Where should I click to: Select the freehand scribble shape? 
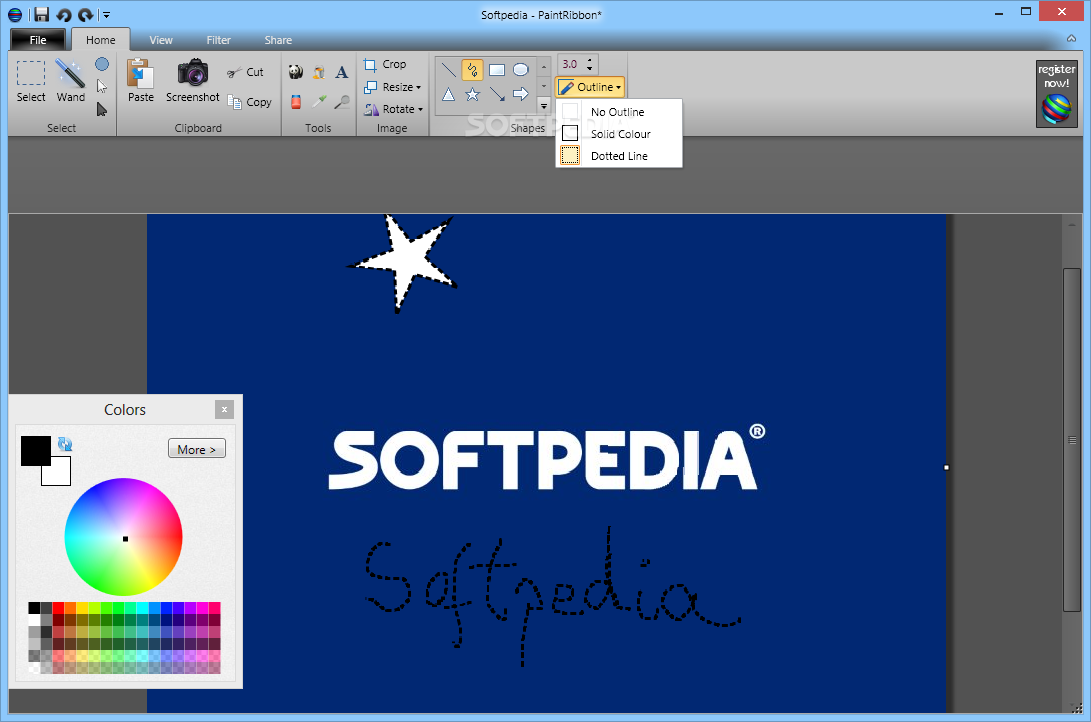(472, 70)
